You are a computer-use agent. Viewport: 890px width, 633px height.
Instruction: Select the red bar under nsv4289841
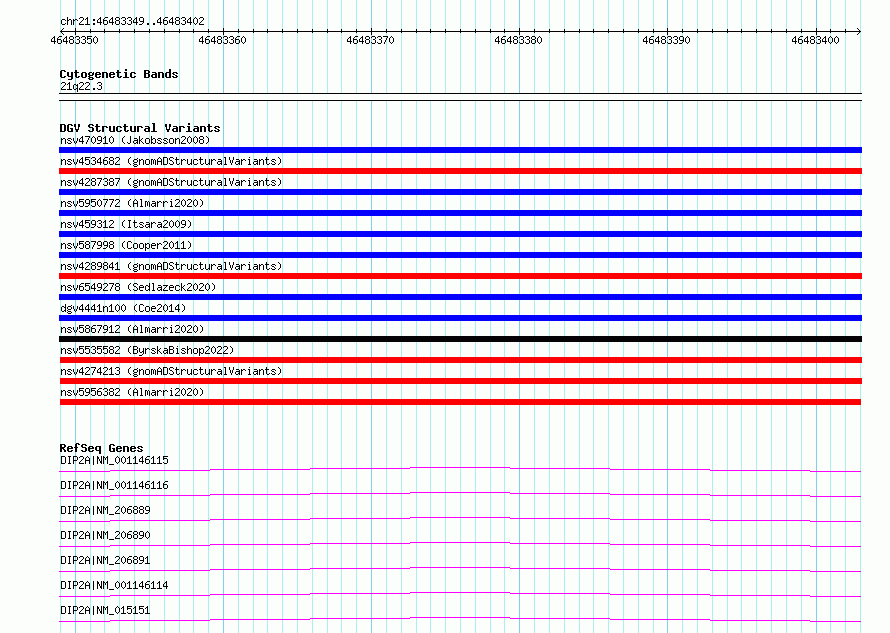pos(460,276)
